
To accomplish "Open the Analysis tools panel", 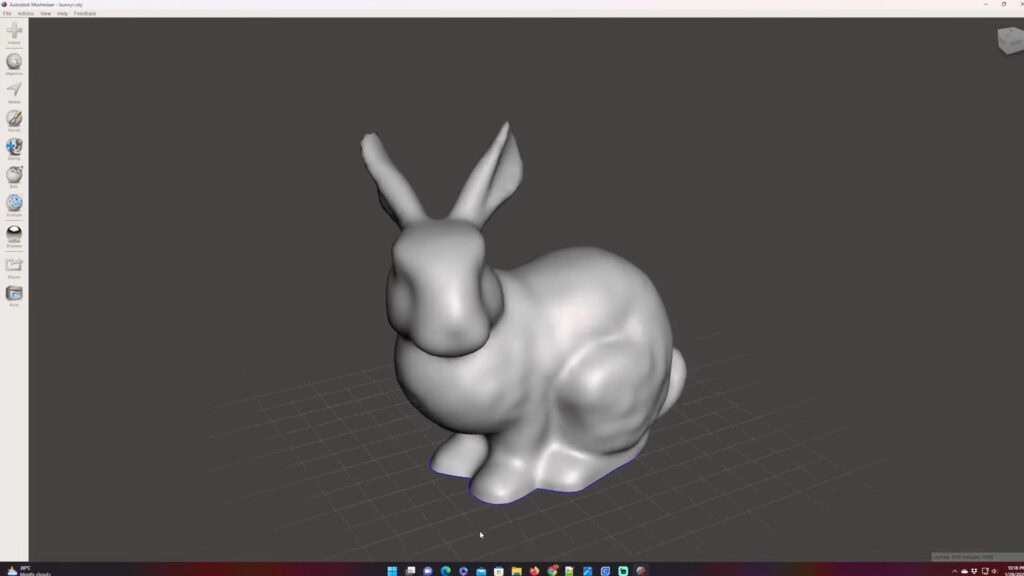I will (14, 205).
